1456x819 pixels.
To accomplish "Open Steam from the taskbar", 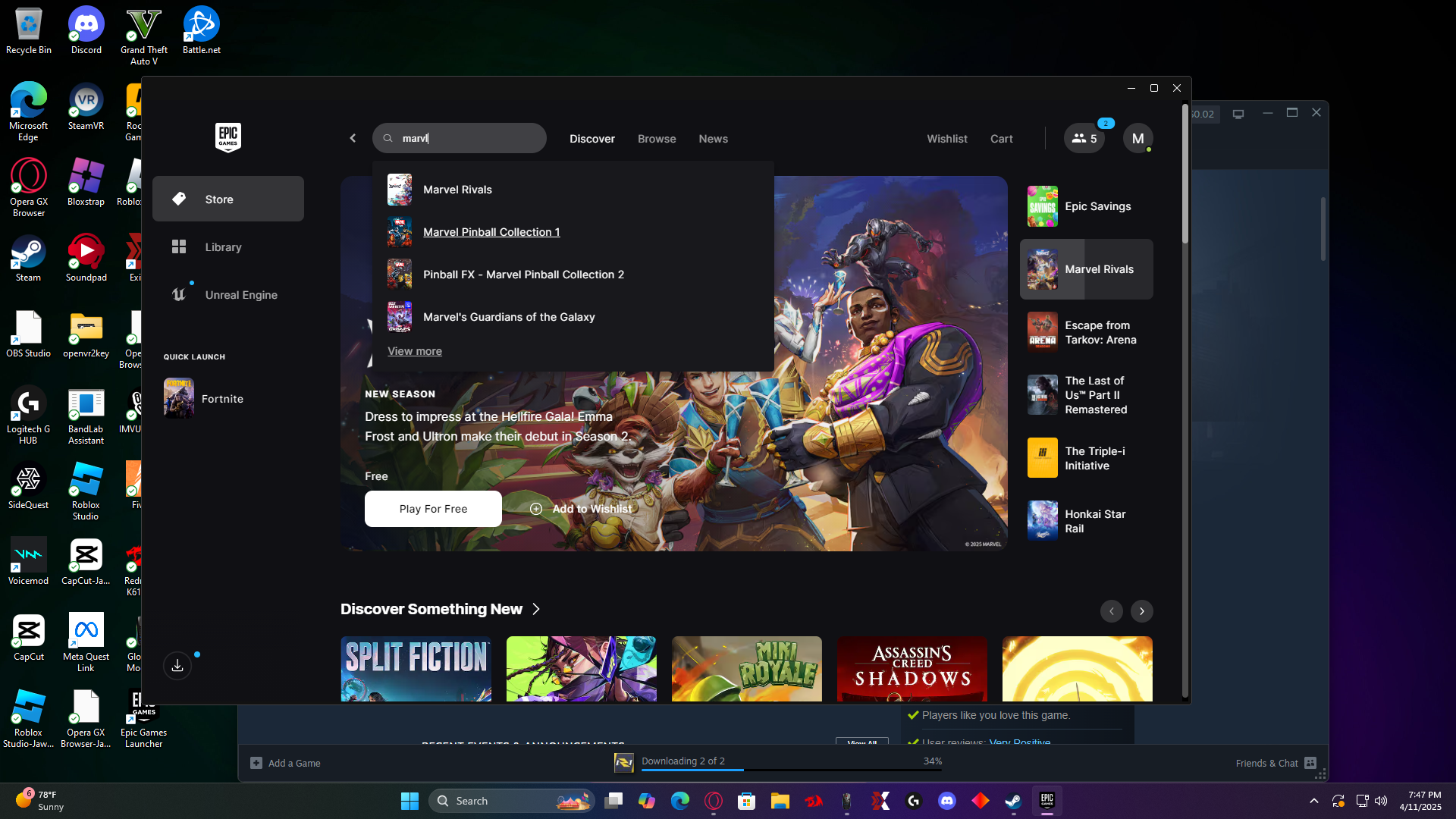I will click(x=1014, y=801).
